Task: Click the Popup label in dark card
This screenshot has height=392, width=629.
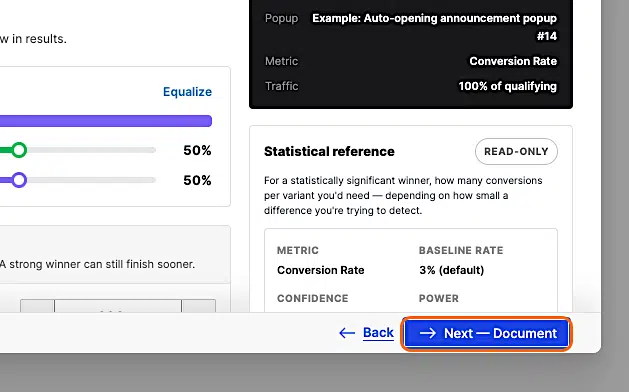Action: pos(282,18)
